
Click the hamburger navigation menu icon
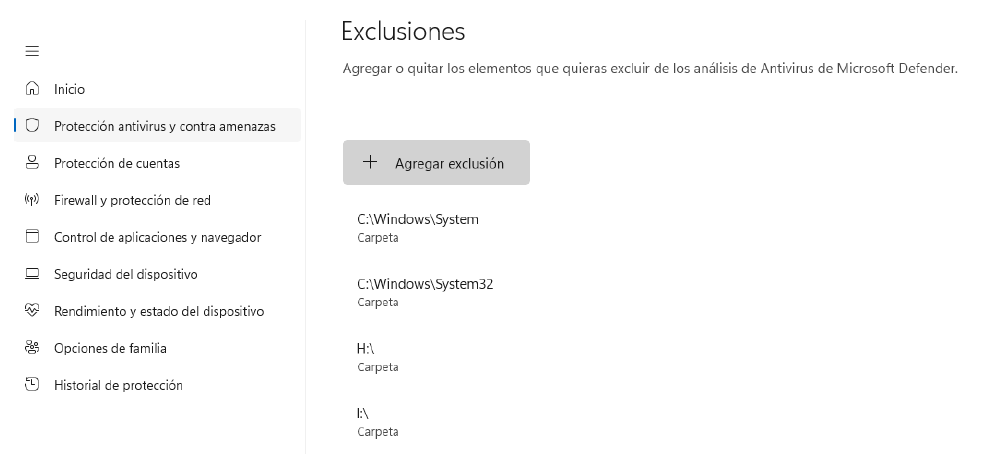[32, 51]
